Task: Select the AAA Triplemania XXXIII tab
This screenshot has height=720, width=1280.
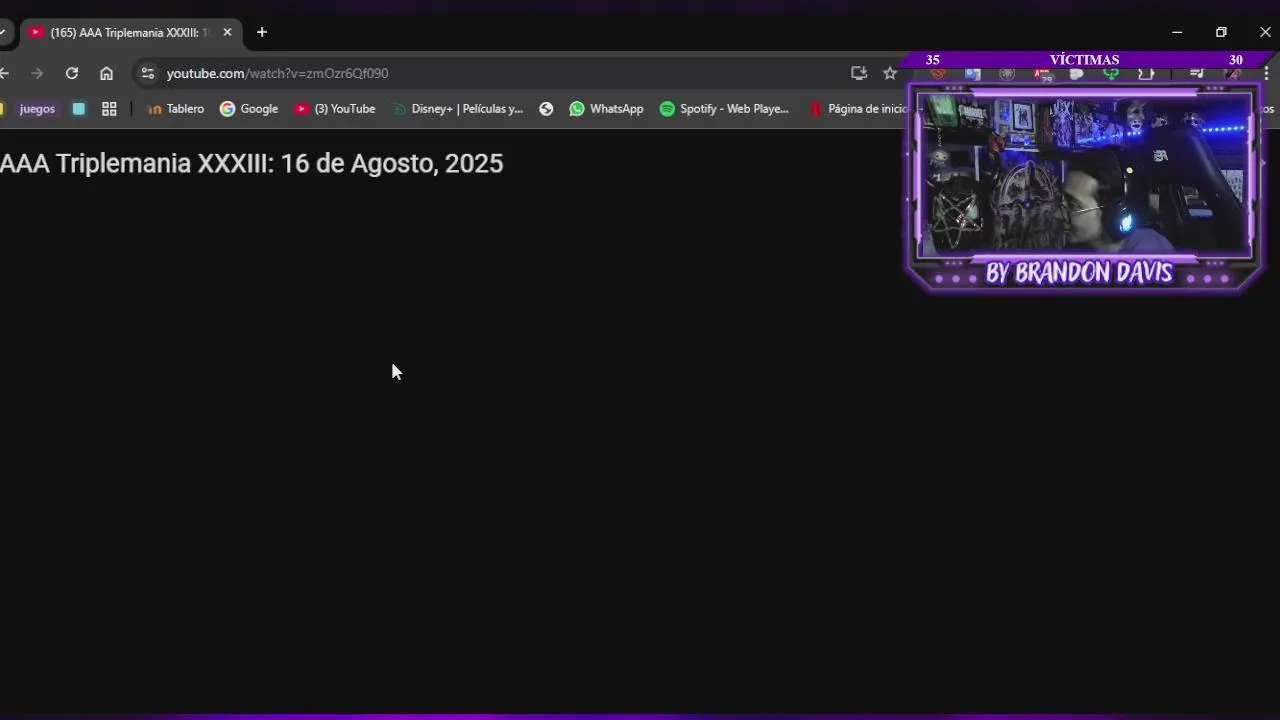Action: tap(128, 32)
